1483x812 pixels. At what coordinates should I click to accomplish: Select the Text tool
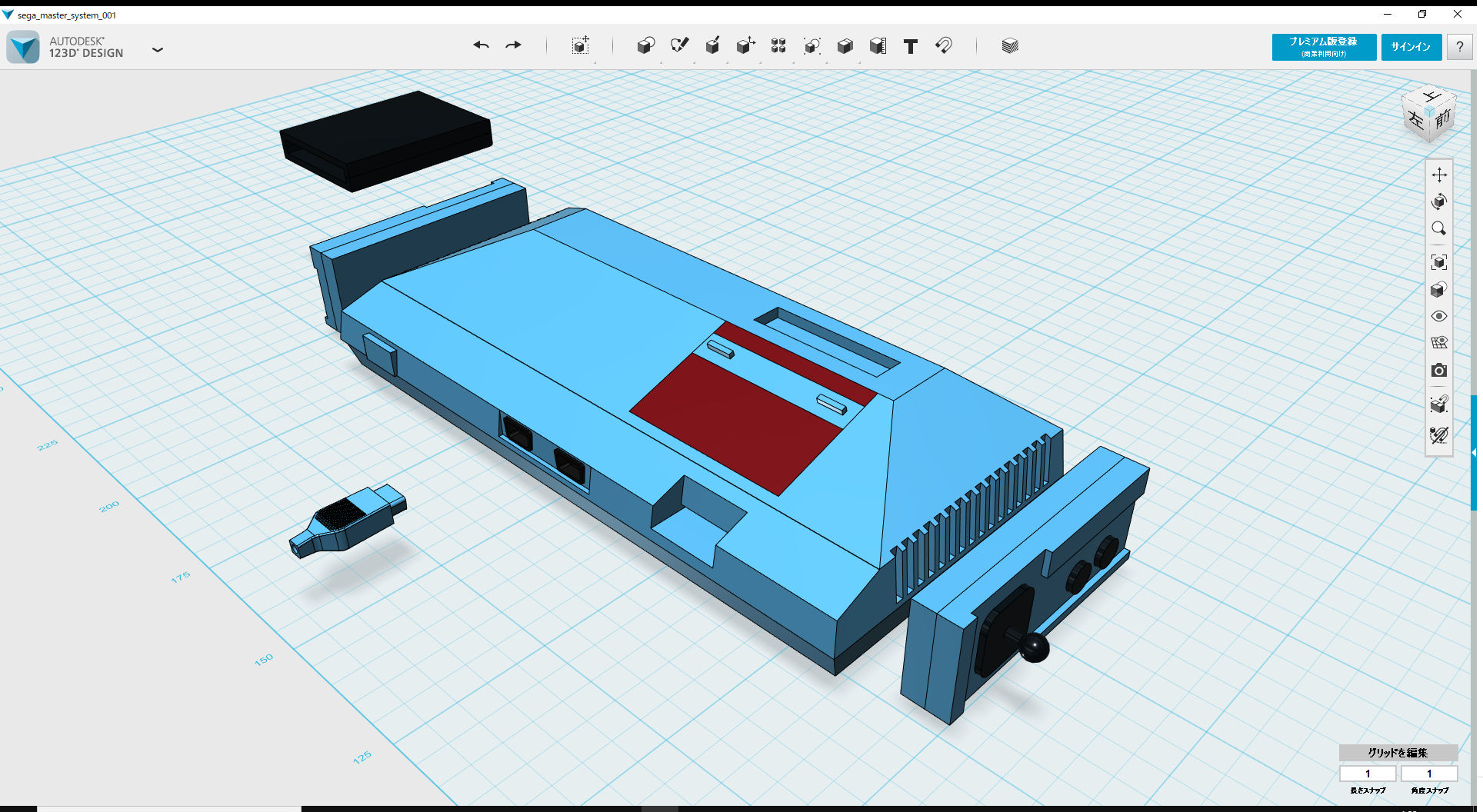910,46
